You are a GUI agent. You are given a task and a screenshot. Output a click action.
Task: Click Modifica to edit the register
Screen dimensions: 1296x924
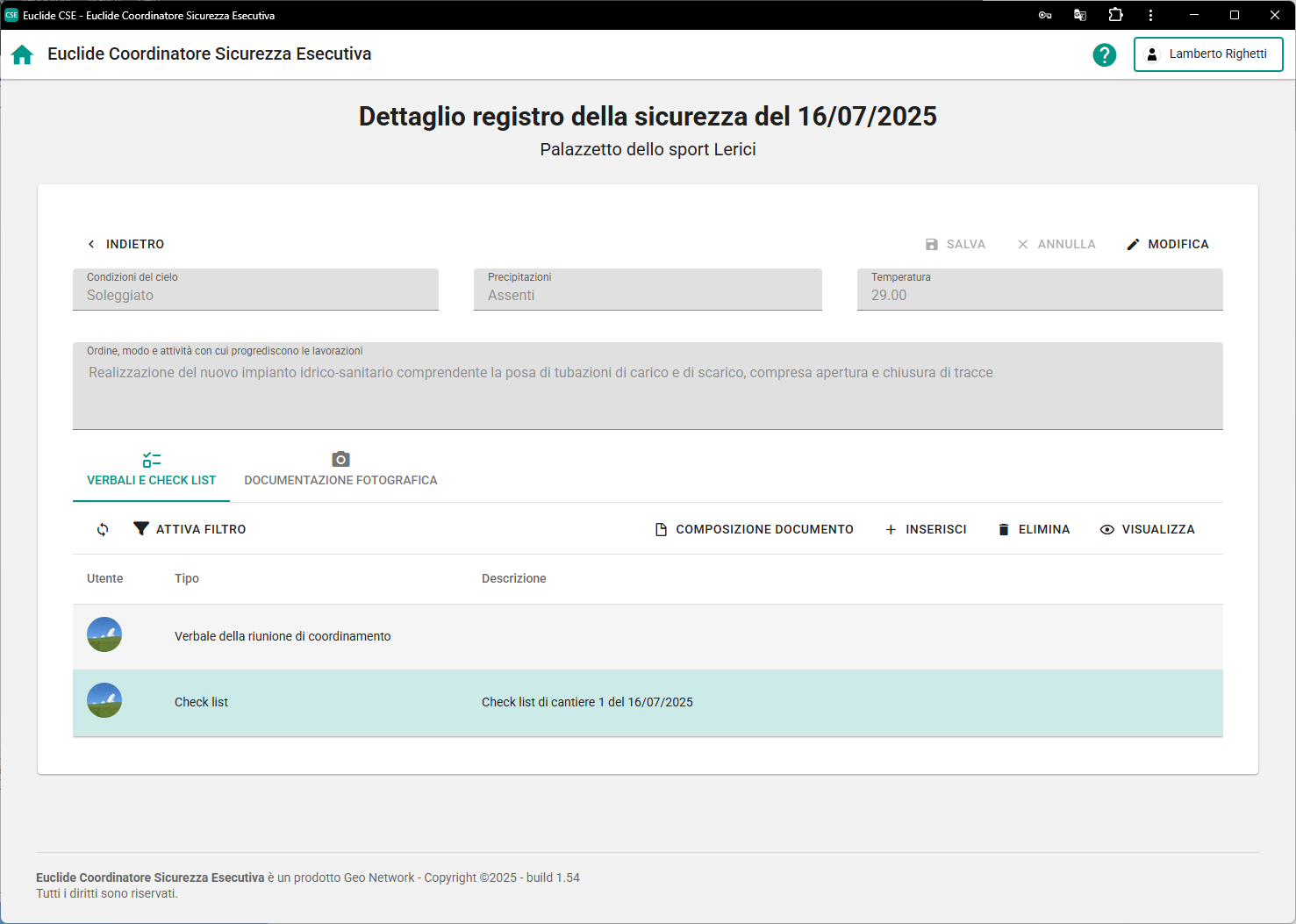click(x=1168, y=244)
